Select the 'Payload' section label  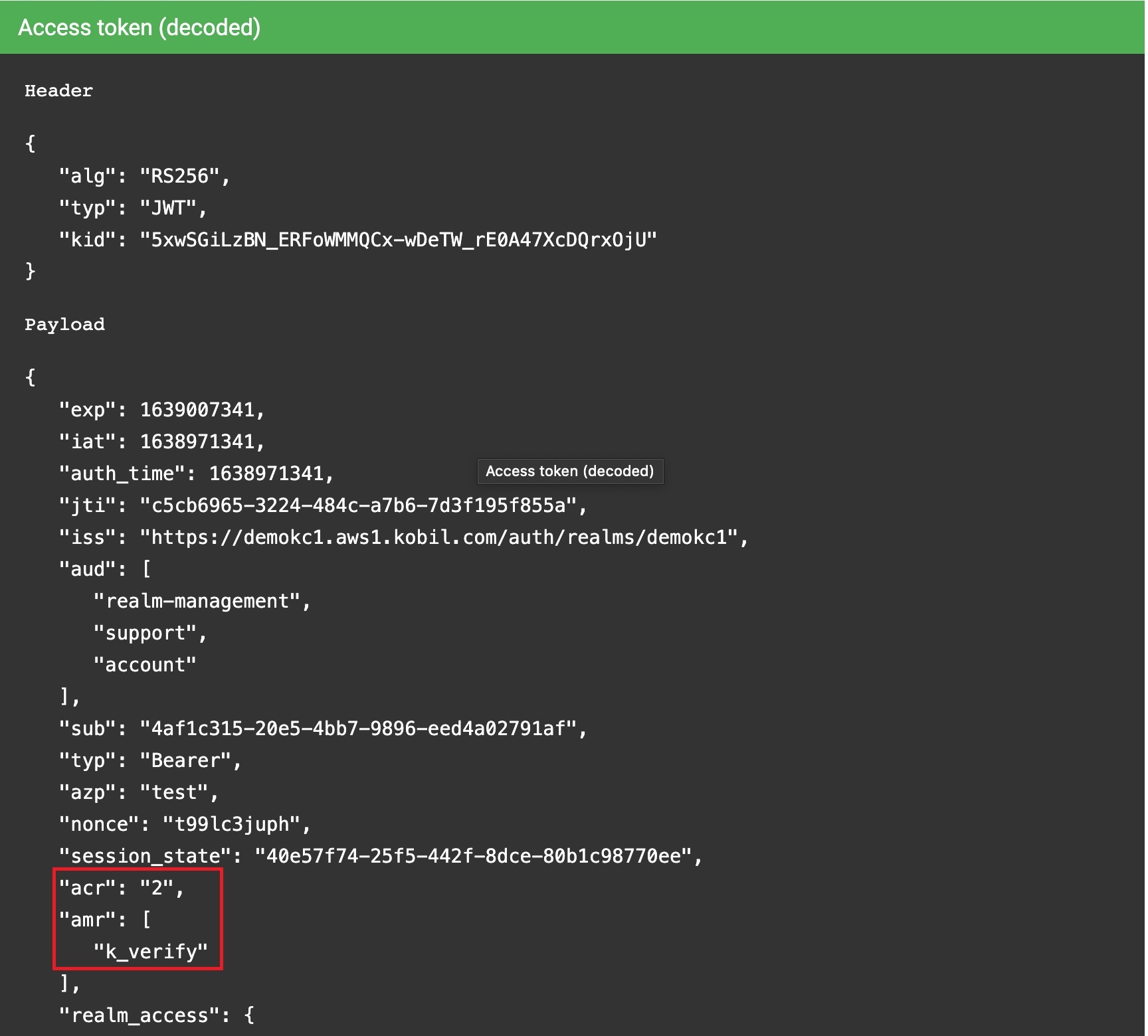(64, 325)
